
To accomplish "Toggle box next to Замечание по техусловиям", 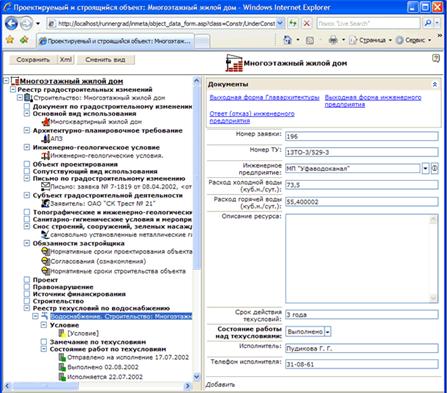I will tap(44, 342).
